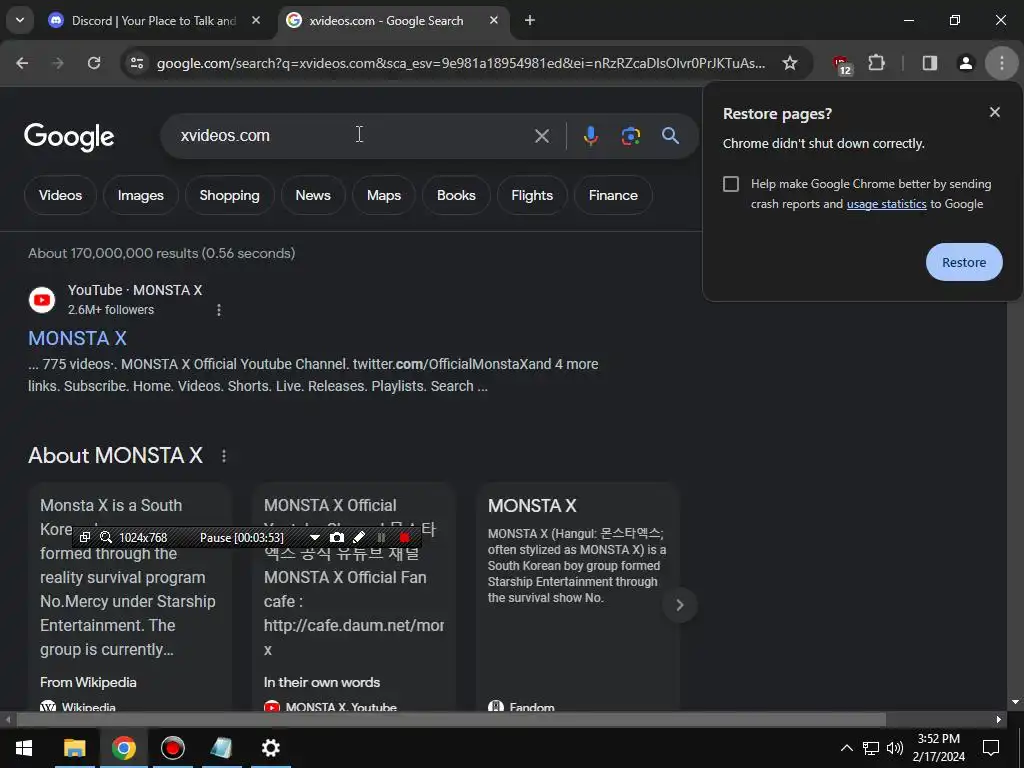Click the Restore button

point(964,262)
